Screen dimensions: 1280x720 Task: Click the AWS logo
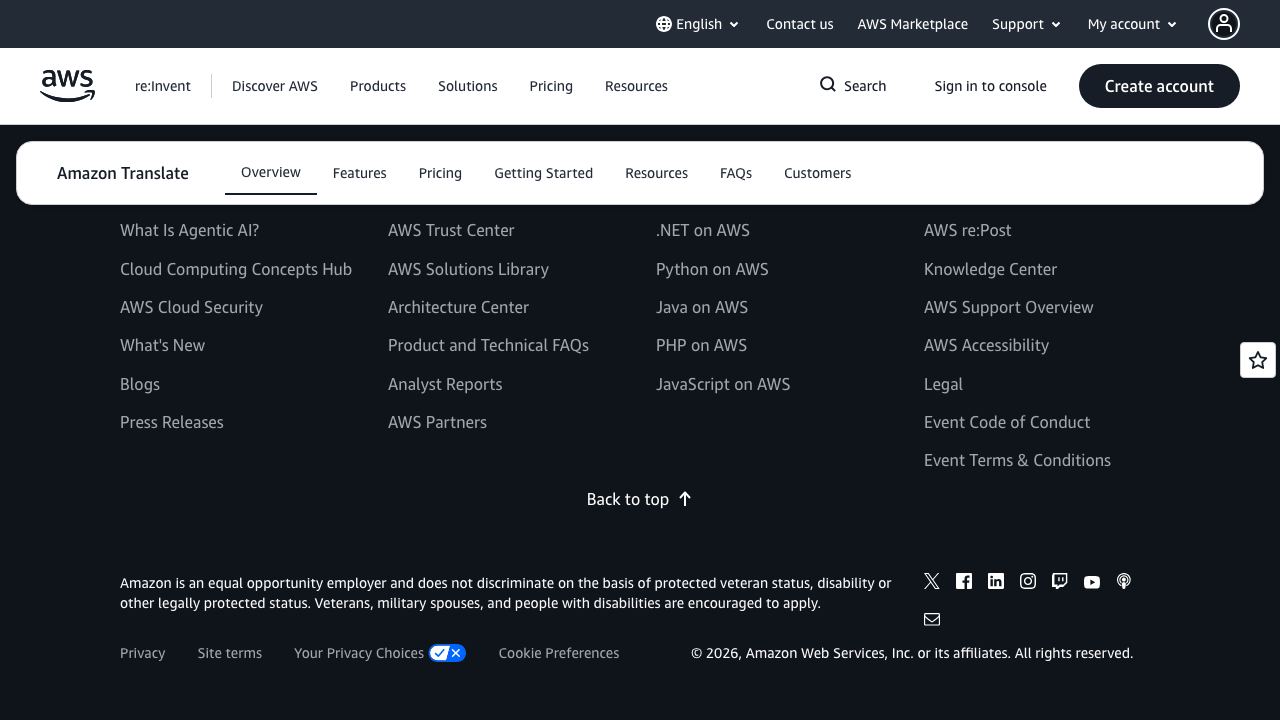click(67, 86)
